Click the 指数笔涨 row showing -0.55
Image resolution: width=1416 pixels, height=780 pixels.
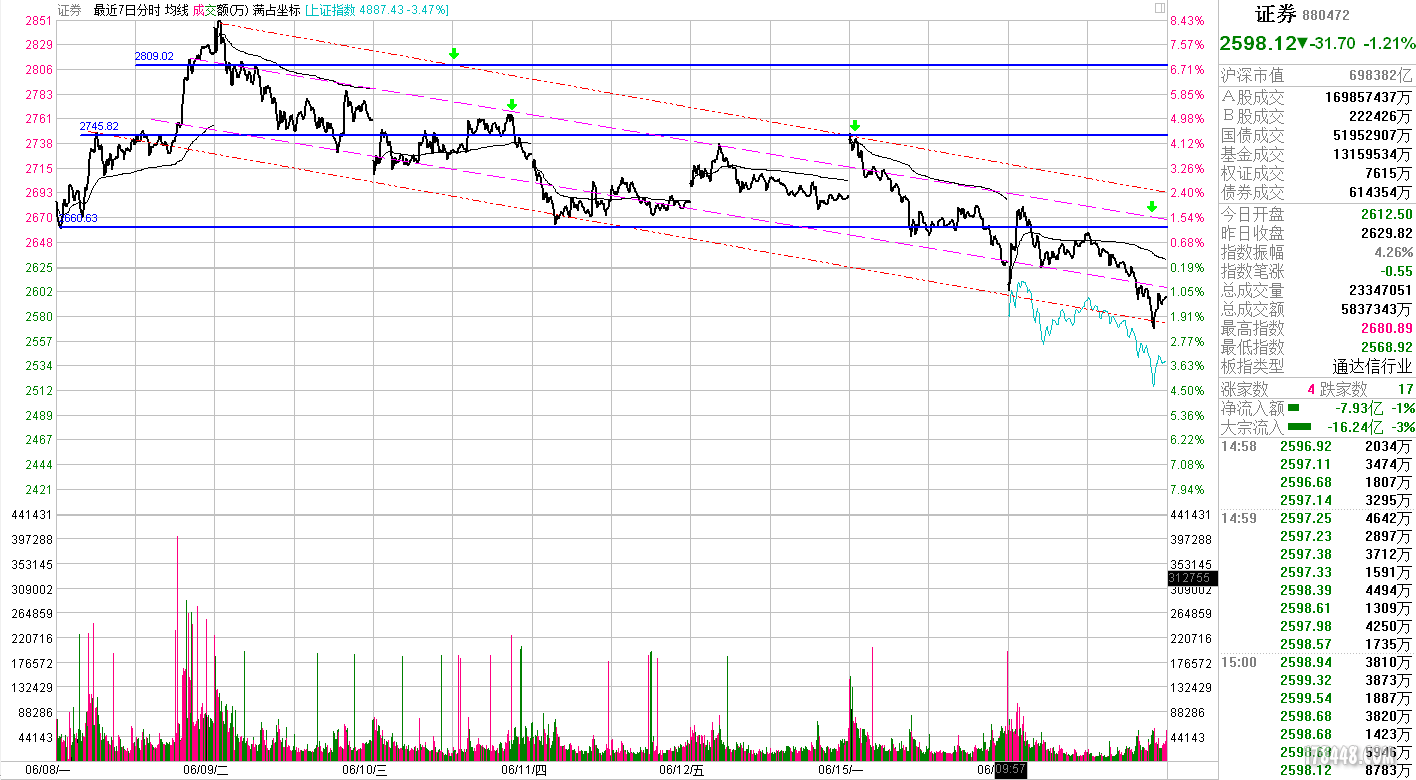click(1317, 271)
